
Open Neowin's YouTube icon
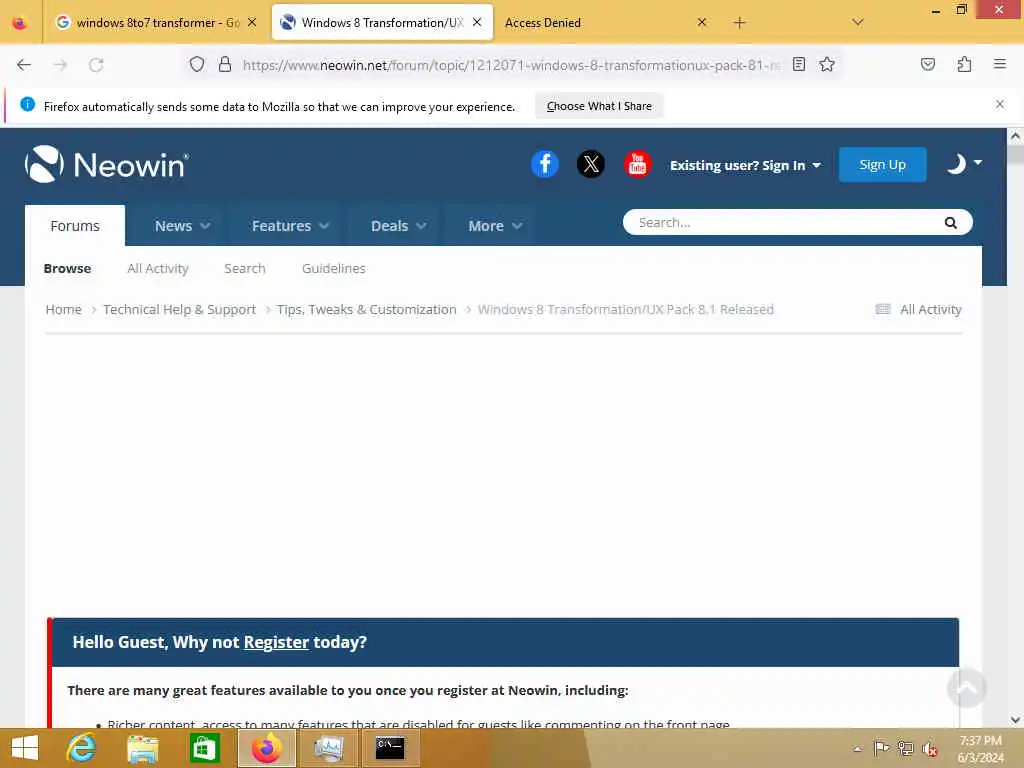(x=637, y=164)
